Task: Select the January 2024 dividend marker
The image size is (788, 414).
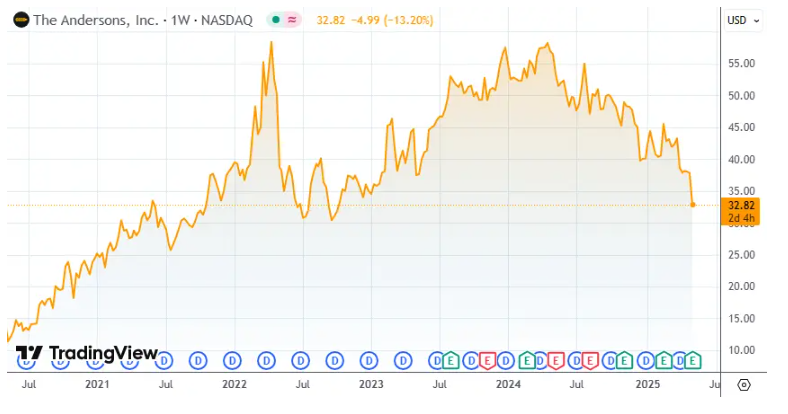Action: coord(506,360)
